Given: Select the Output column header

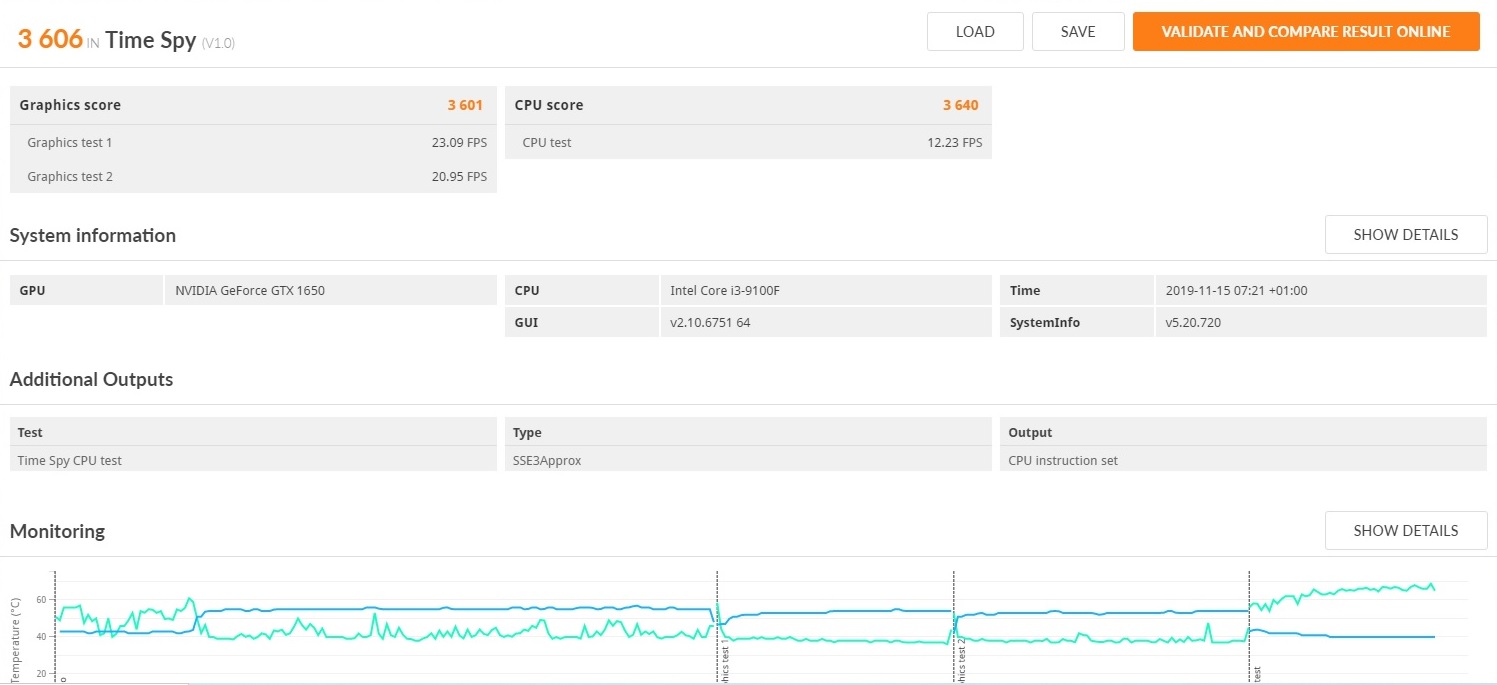Looking at the screenshot, I should (x=1030, y=433).
